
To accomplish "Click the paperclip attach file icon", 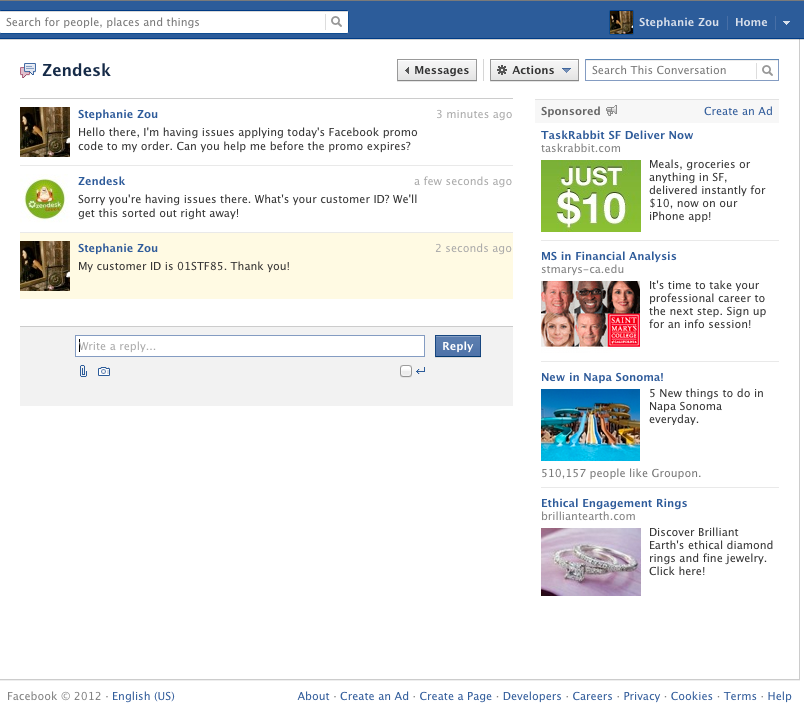I will click(83, 371).
